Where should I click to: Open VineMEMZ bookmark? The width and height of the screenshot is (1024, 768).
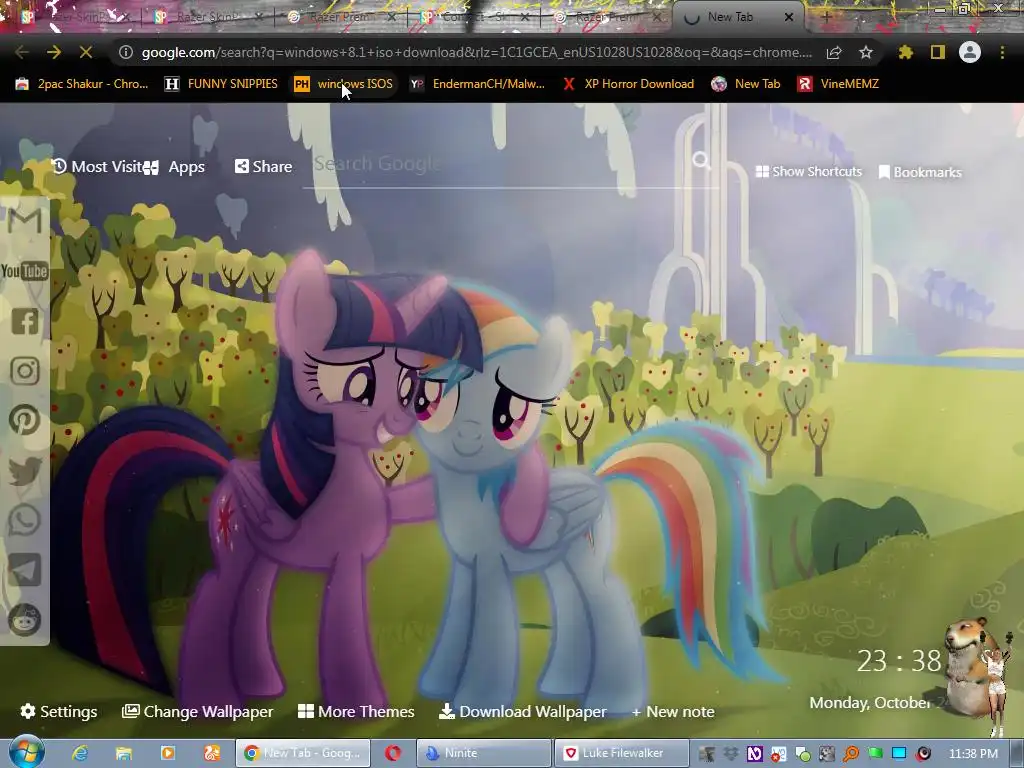pyautogui.click(x=838, y=84)
